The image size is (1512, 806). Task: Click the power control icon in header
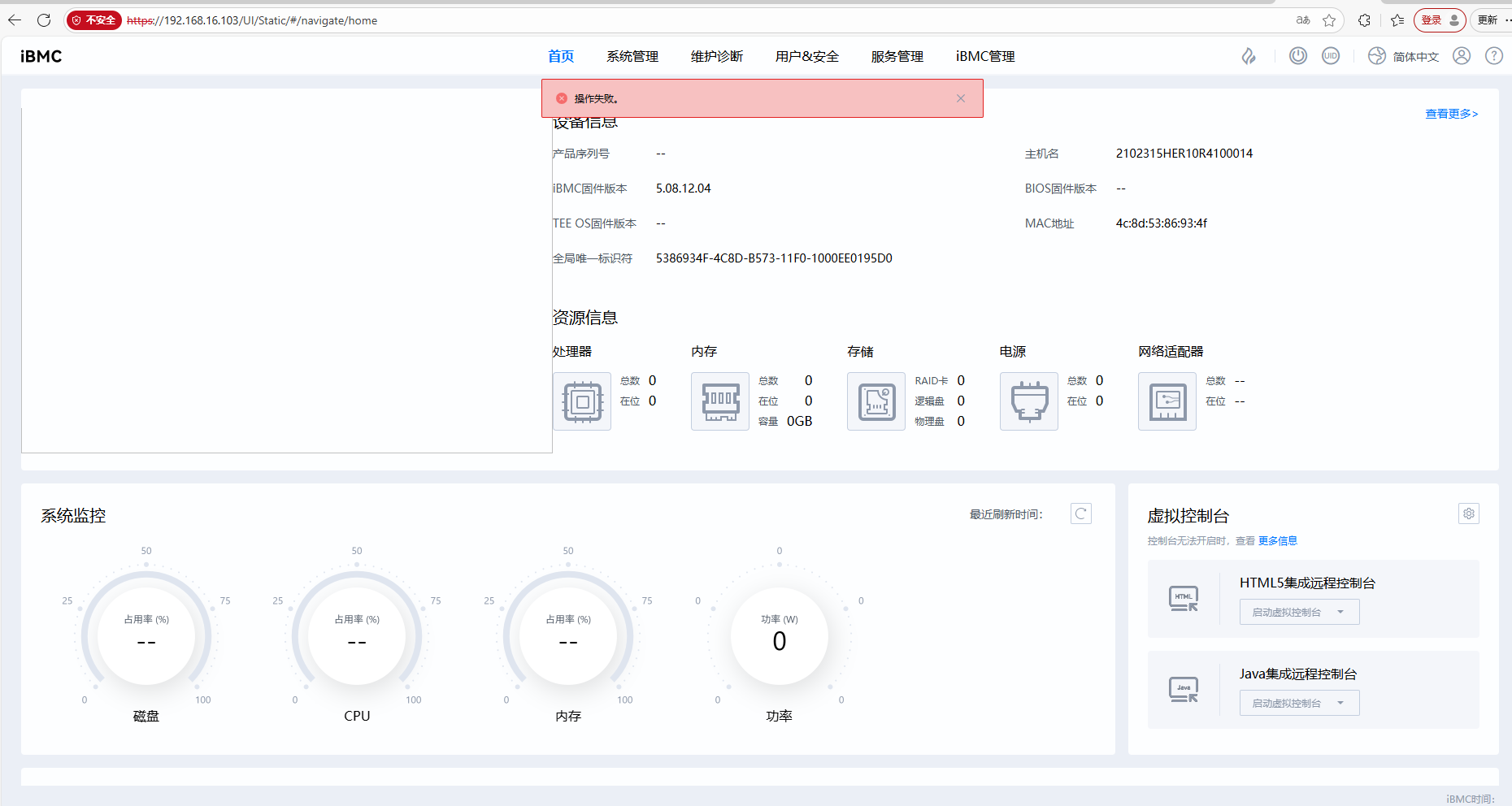(x=1298, y=56)
